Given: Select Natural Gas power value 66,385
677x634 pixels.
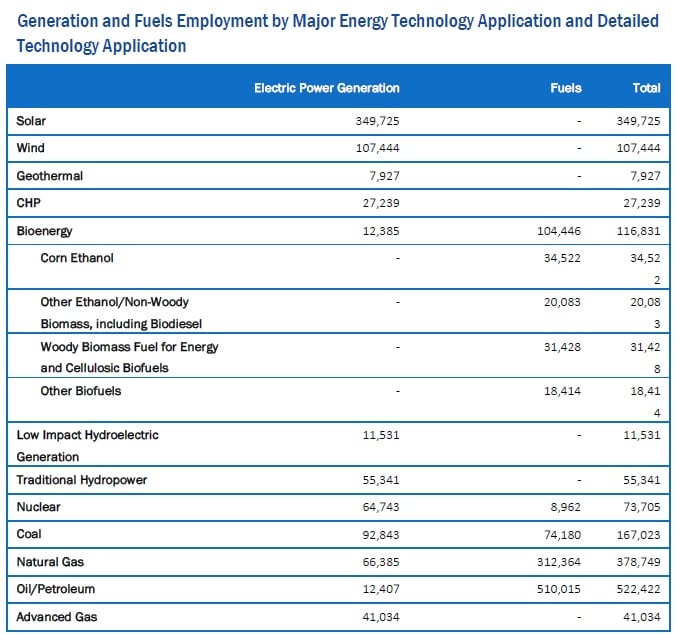Looking at the screenshot, I should (x=381, y=562).
